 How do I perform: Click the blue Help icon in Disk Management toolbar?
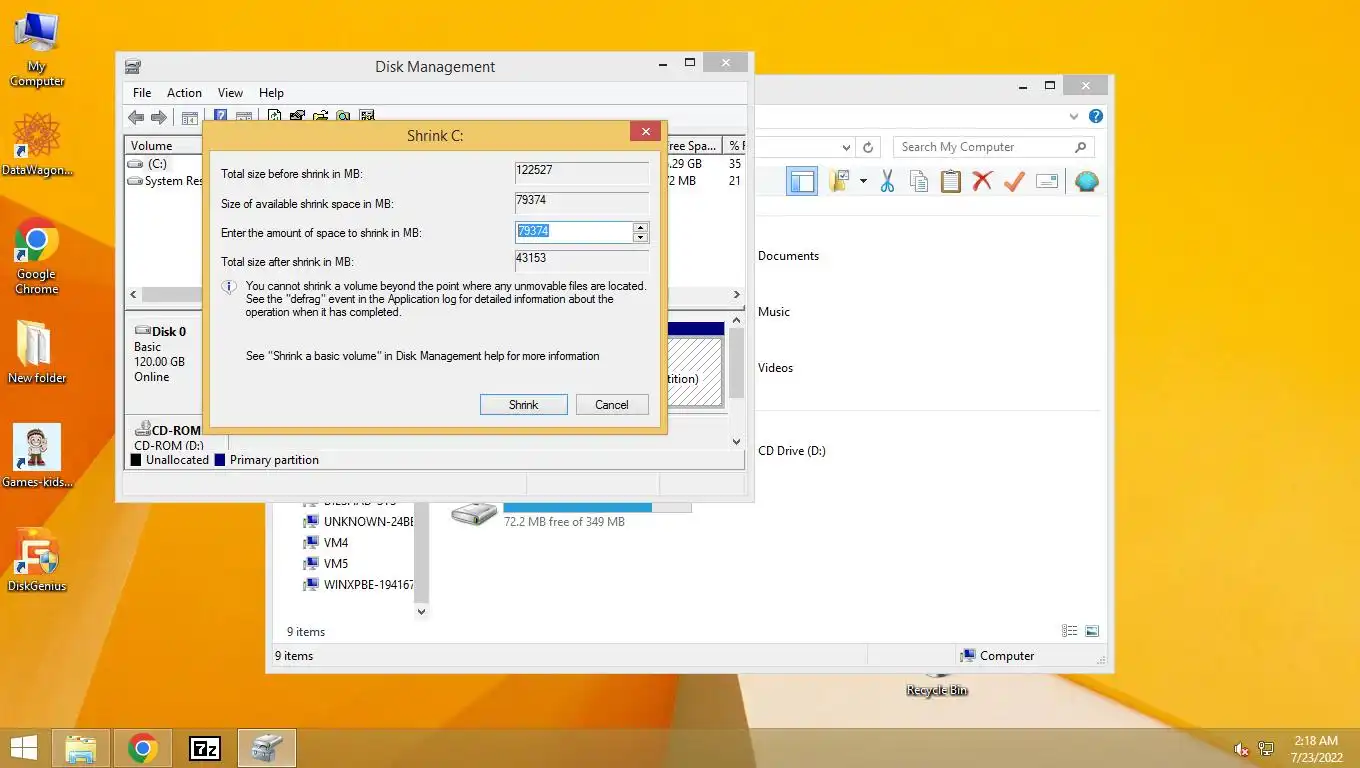coord(220,117)
